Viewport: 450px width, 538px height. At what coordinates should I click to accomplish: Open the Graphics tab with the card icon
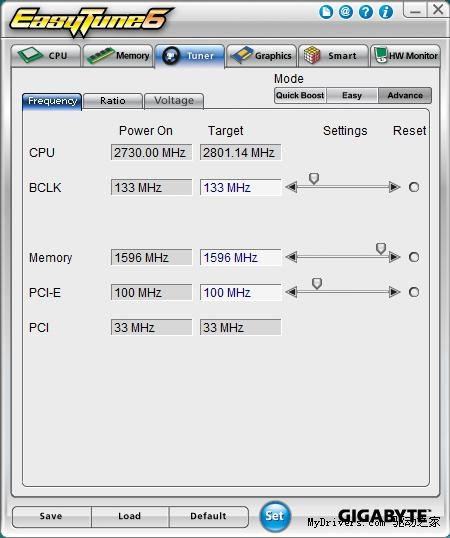pos(262,56)
